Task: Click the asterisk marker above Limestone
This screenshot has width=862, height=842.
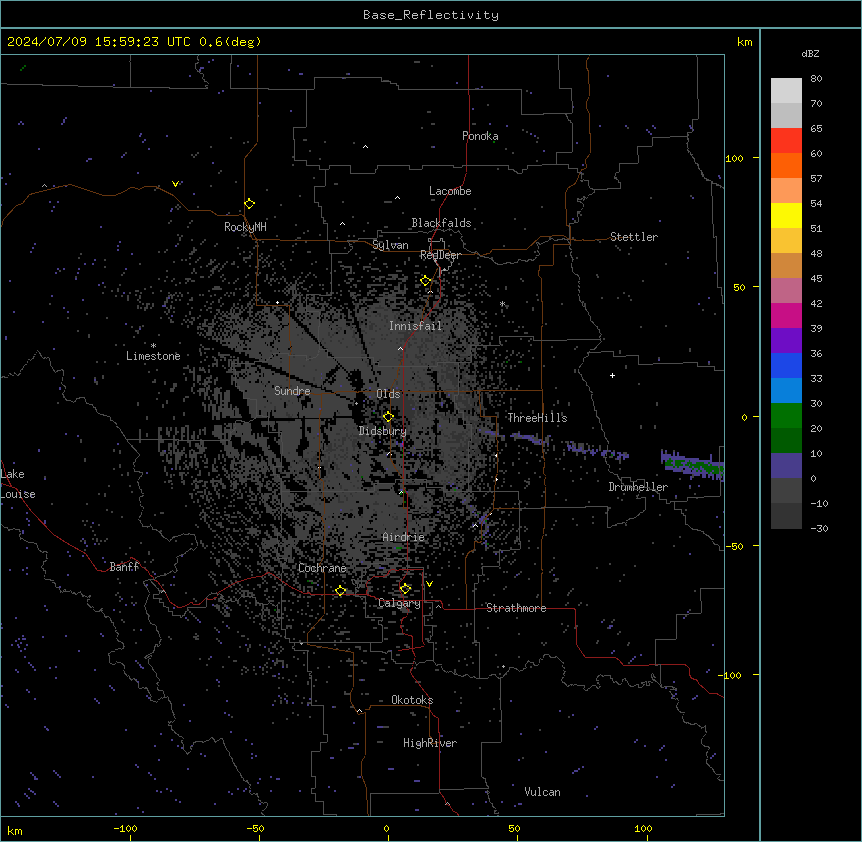Action: 153,346
